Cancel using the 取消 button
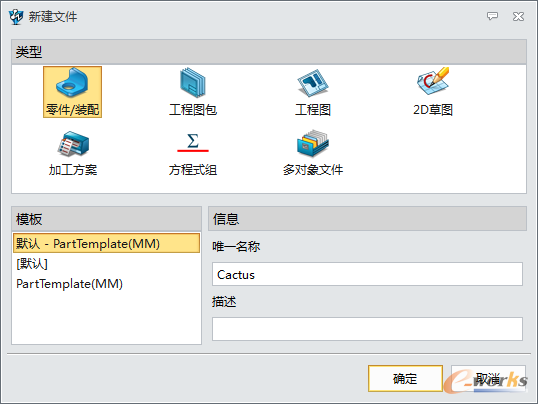The image size is (538, 404). 488,378
